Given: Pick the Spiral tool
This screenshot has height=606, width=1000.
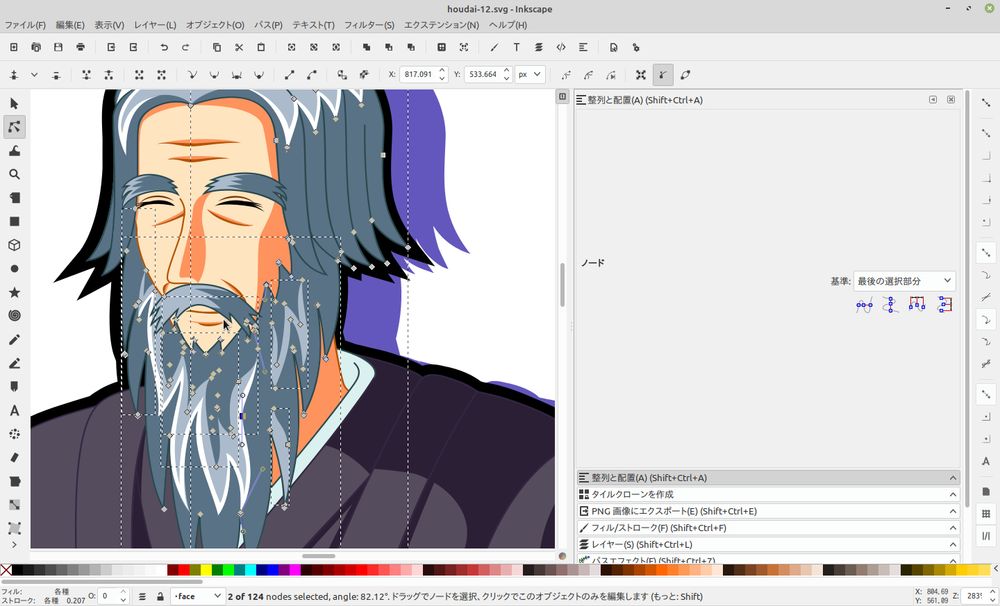Looking at the screenshot, I should [14, 316].
